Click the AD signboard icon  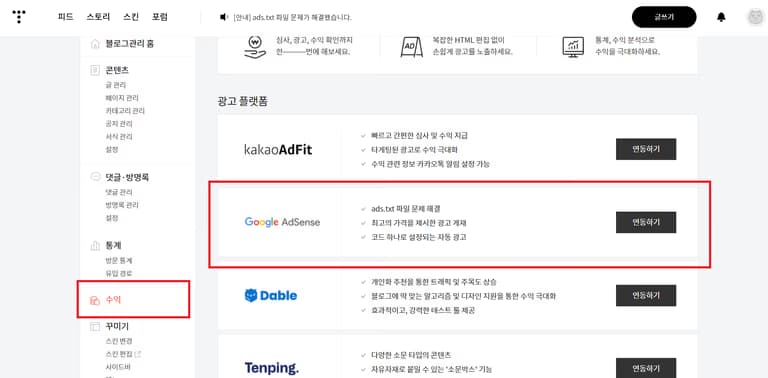click(411, 47)
